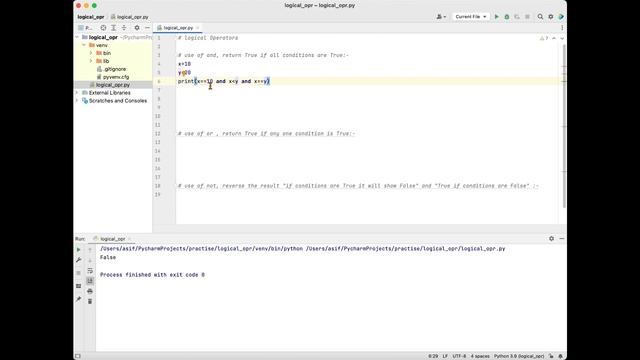The width and height of the screenshot is (640, 360).
Task: Click restore layout icon in Run panel
Action: [79, 286]
